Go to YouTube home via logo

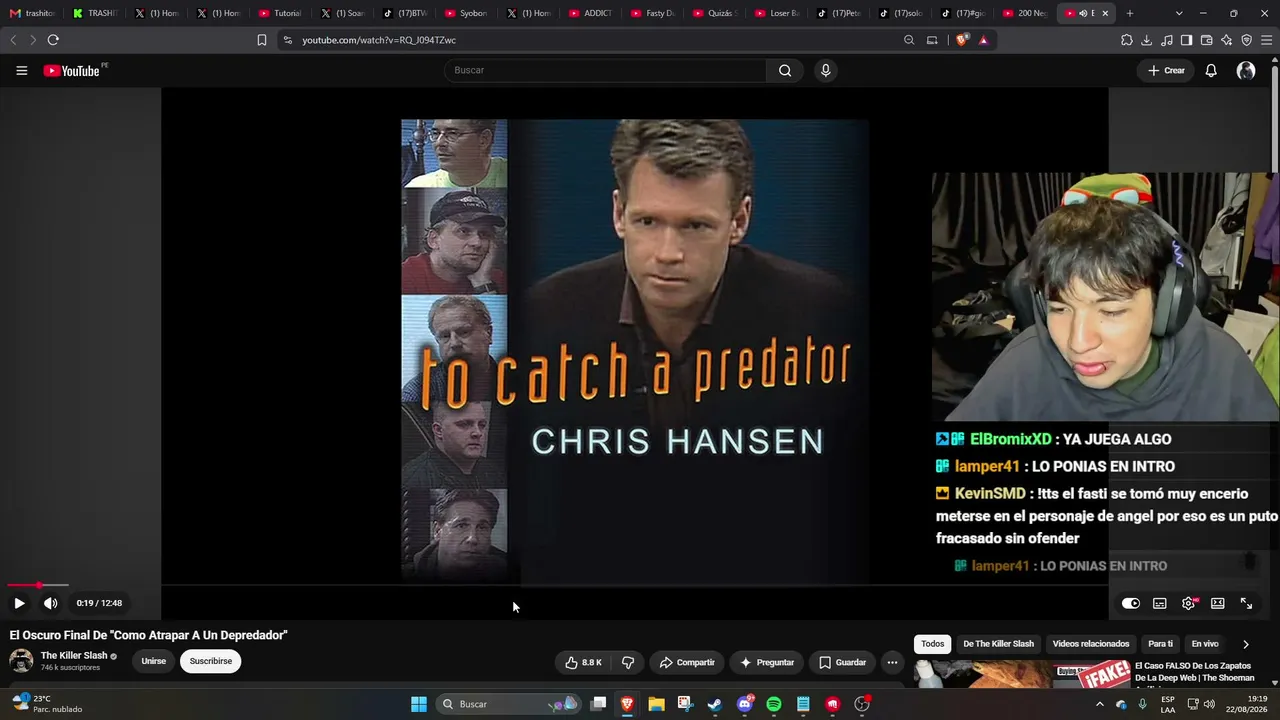click(73, 71)
